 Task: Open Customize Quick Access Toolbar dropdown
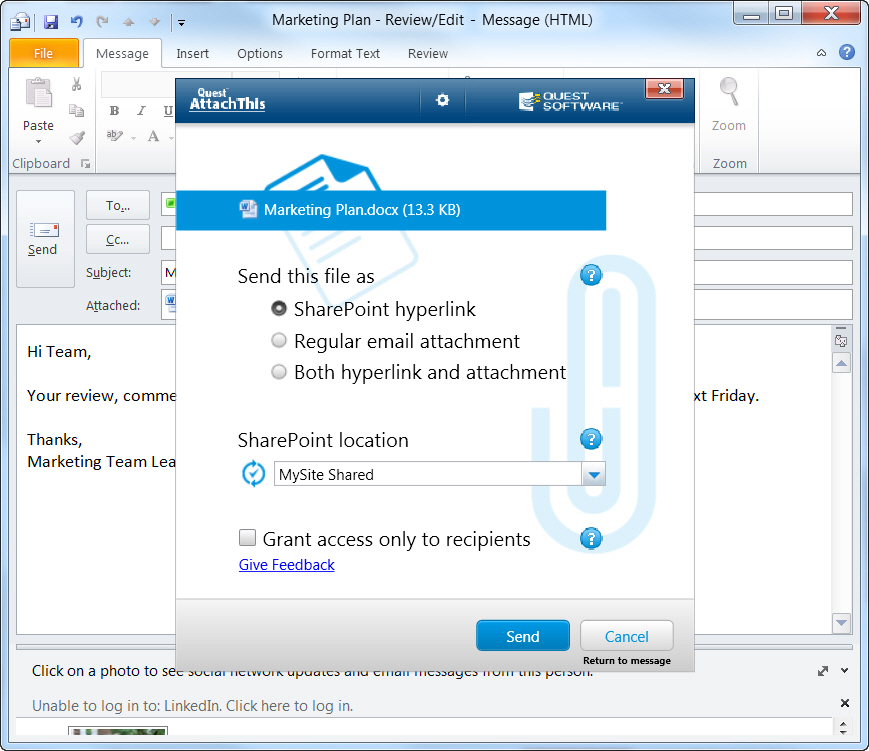[181, 23]
